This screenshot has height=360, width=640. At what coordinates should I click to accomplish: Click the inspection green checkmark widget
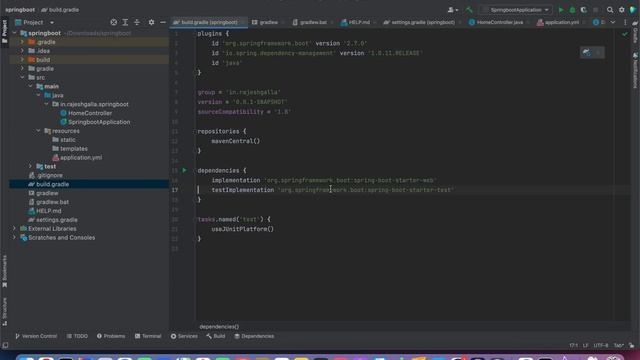click(624, 34)
